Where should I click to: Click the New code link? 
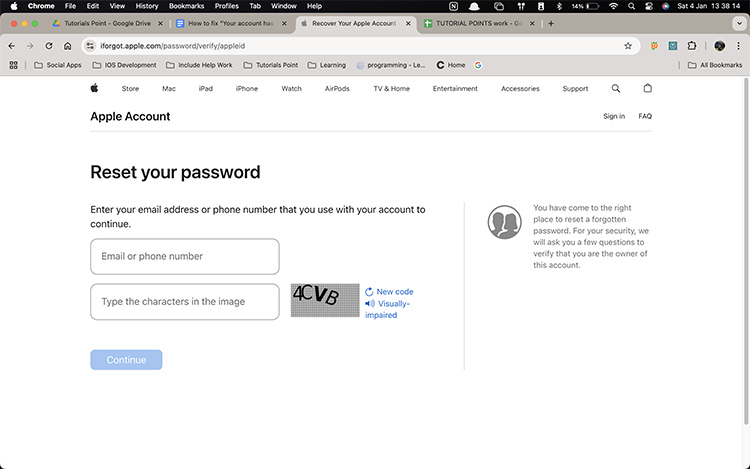pos(395,292)
